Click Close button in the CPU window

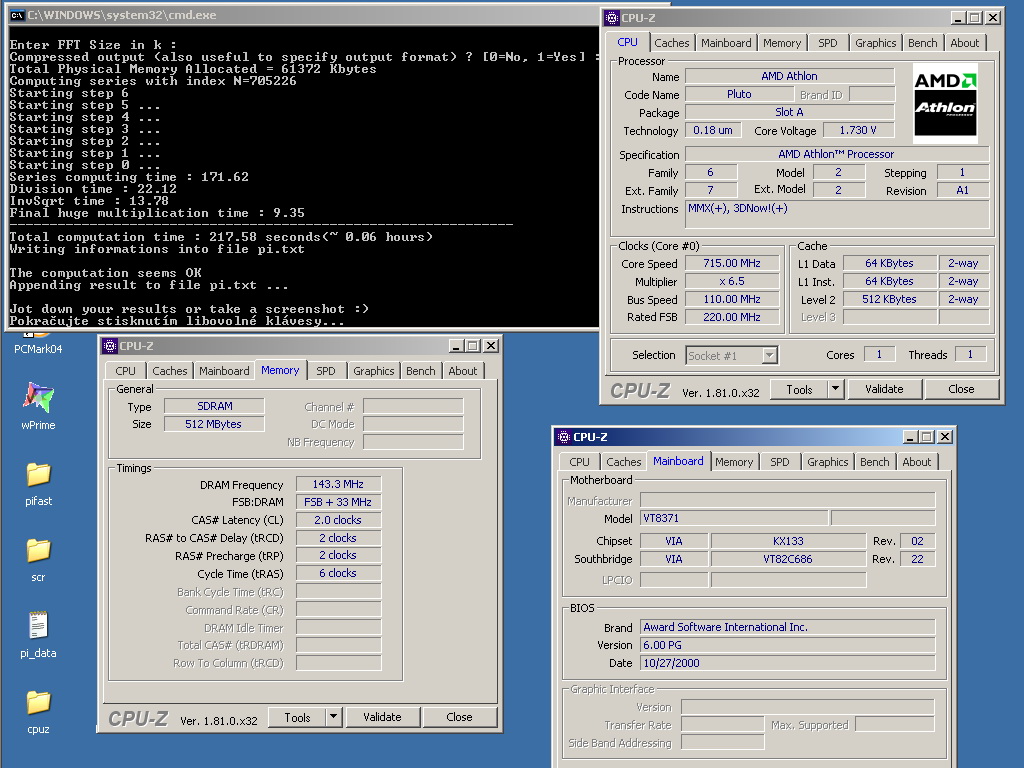[x=961, y=389]
